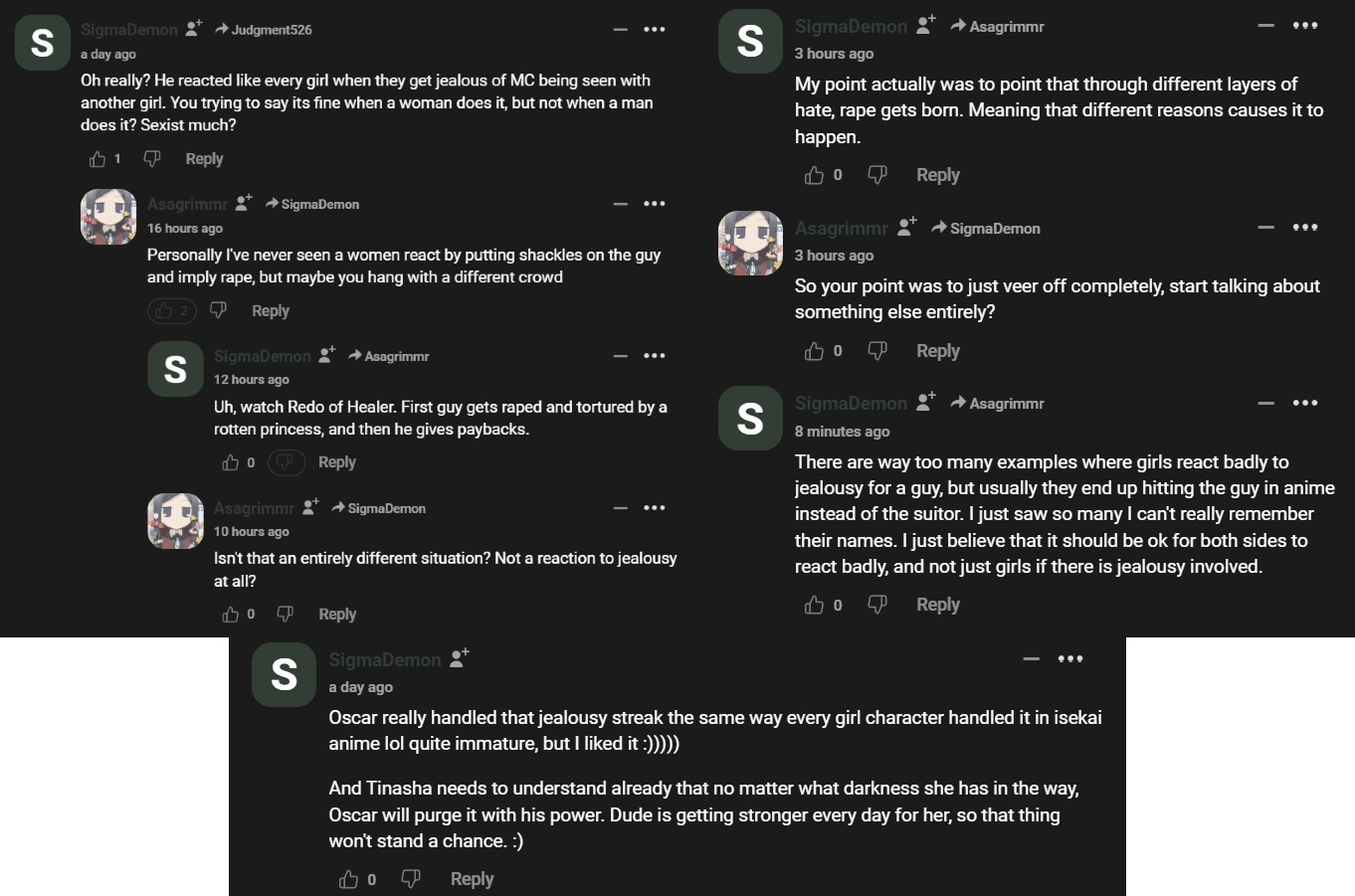Like the "8 minutes ago" SigmaDemon comment
1355x896 pixels.
click(x=815, y=605)
